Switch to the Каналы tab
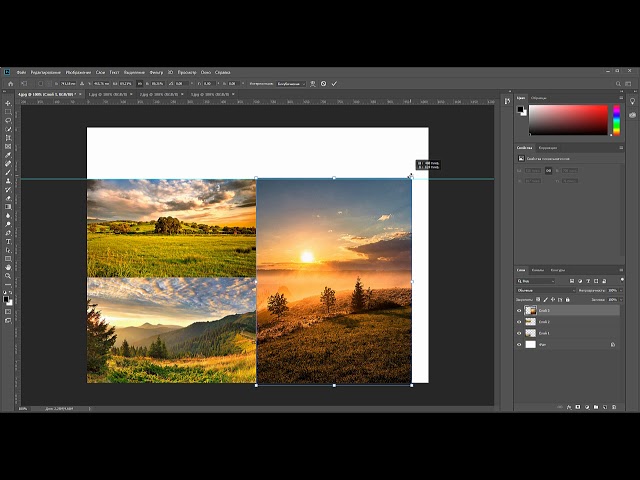 (x=538, y=270)
